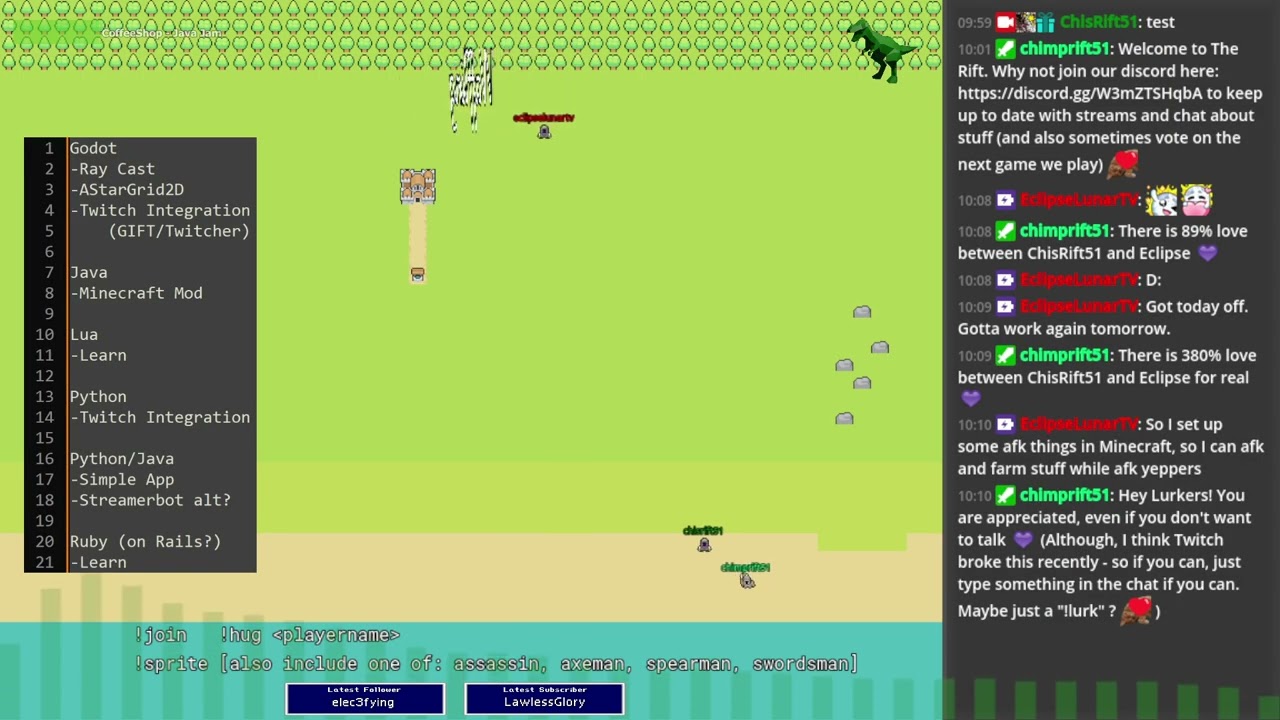
Task: Click the 'Python/Java' list line
Action: click(122, 459)
